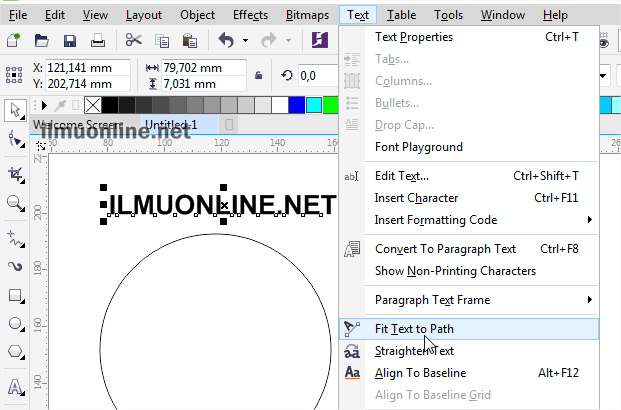Select the Freehand tool
Image resolution: width=621 pixels, height=410 pixels.
(16, 238)
